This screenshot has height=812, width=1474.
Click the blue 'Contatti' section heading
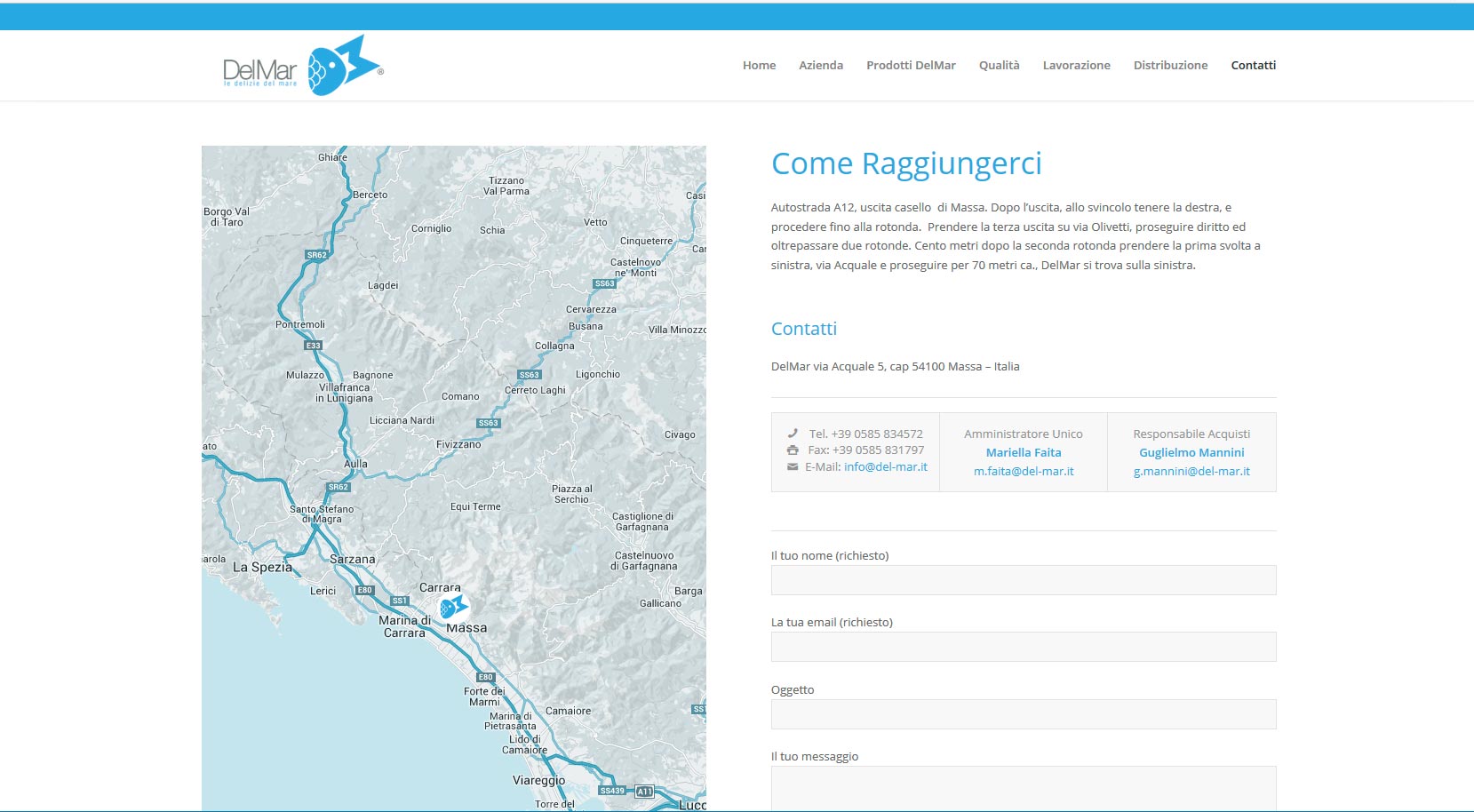point(804,329)
